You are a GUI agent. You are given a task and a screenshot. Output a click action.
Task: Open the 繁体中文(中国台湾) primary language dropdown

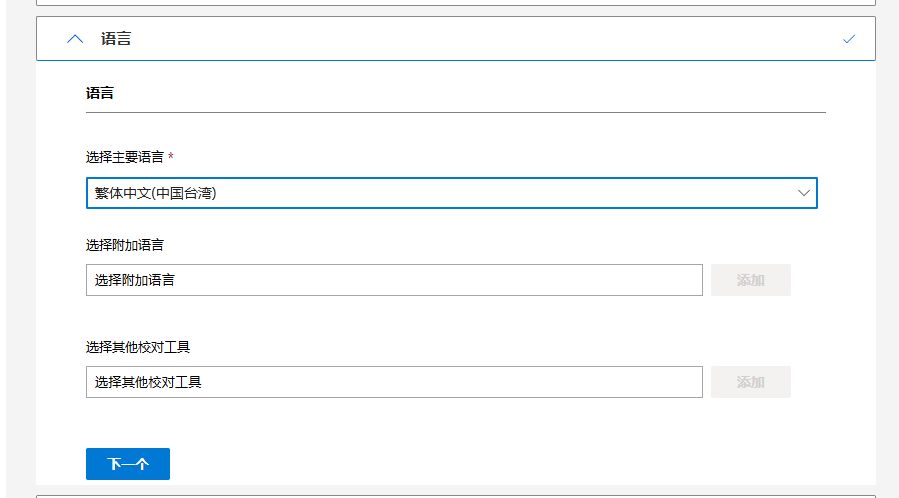pos(440,193)
